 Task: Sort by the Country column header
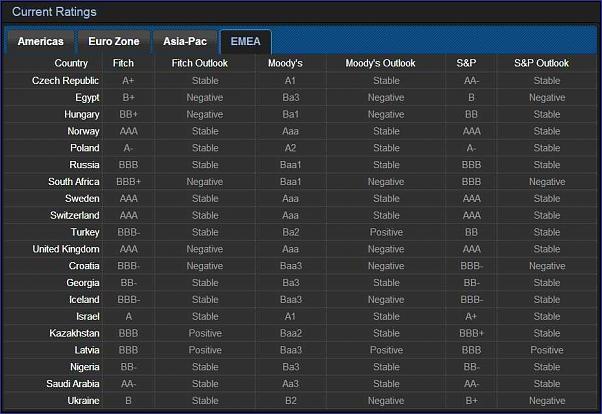pos(71,63)
